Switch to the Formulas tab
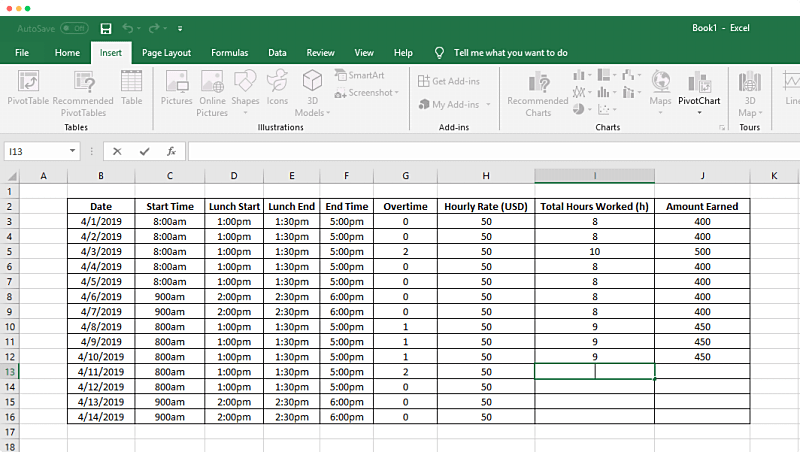800x452 pixels. pyautogui.click(x=229, y=52)
